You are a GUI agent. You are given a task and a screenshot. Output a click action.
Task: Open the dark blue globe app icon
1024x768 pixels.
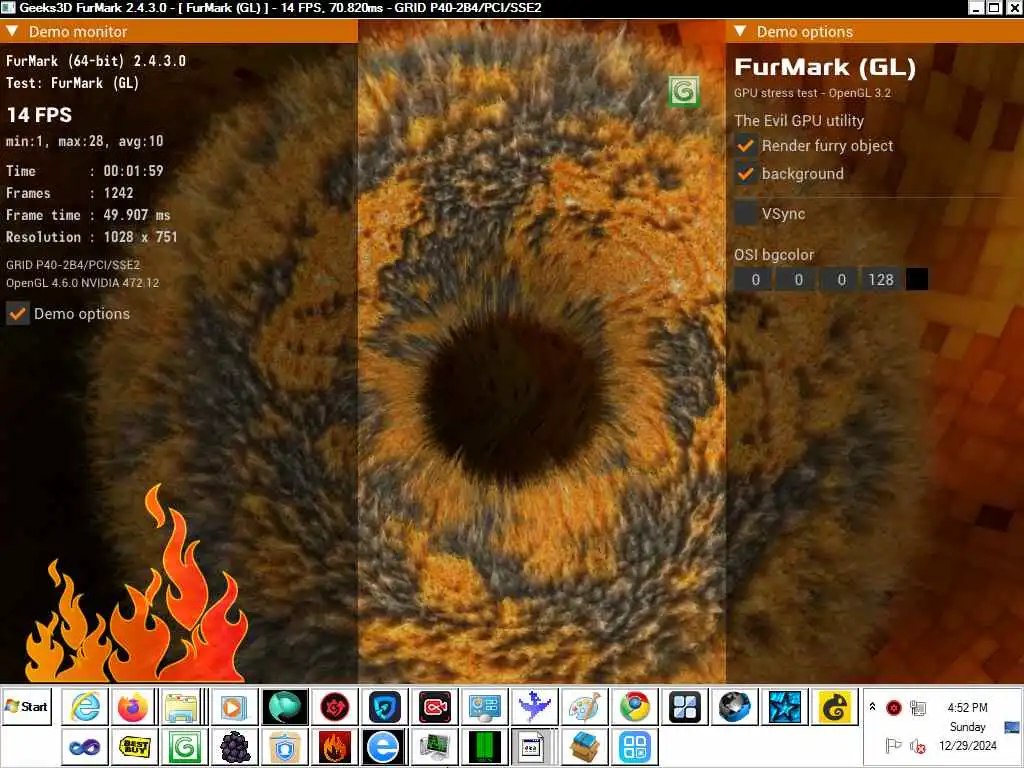(735, 707)
